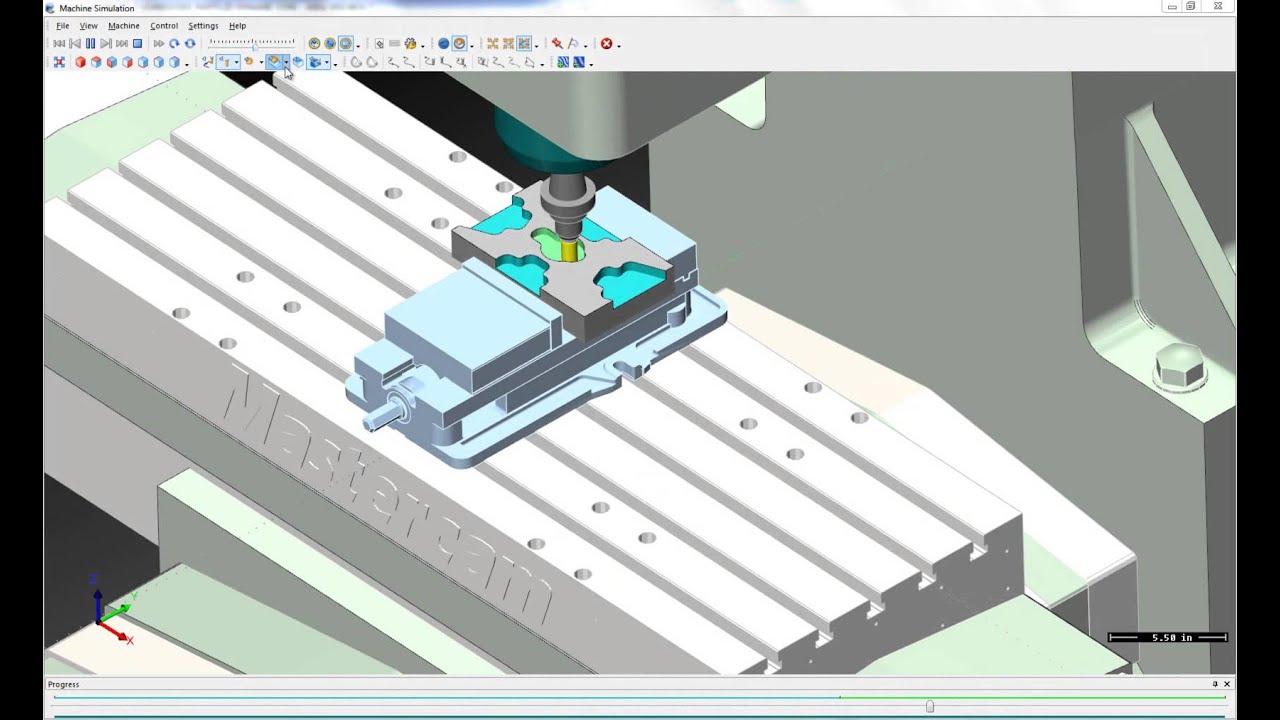This screenshot has height=720, width=1280.
Task: Open dropdown arrow after blue toolpath icons
Action: [x=591, y=64]
